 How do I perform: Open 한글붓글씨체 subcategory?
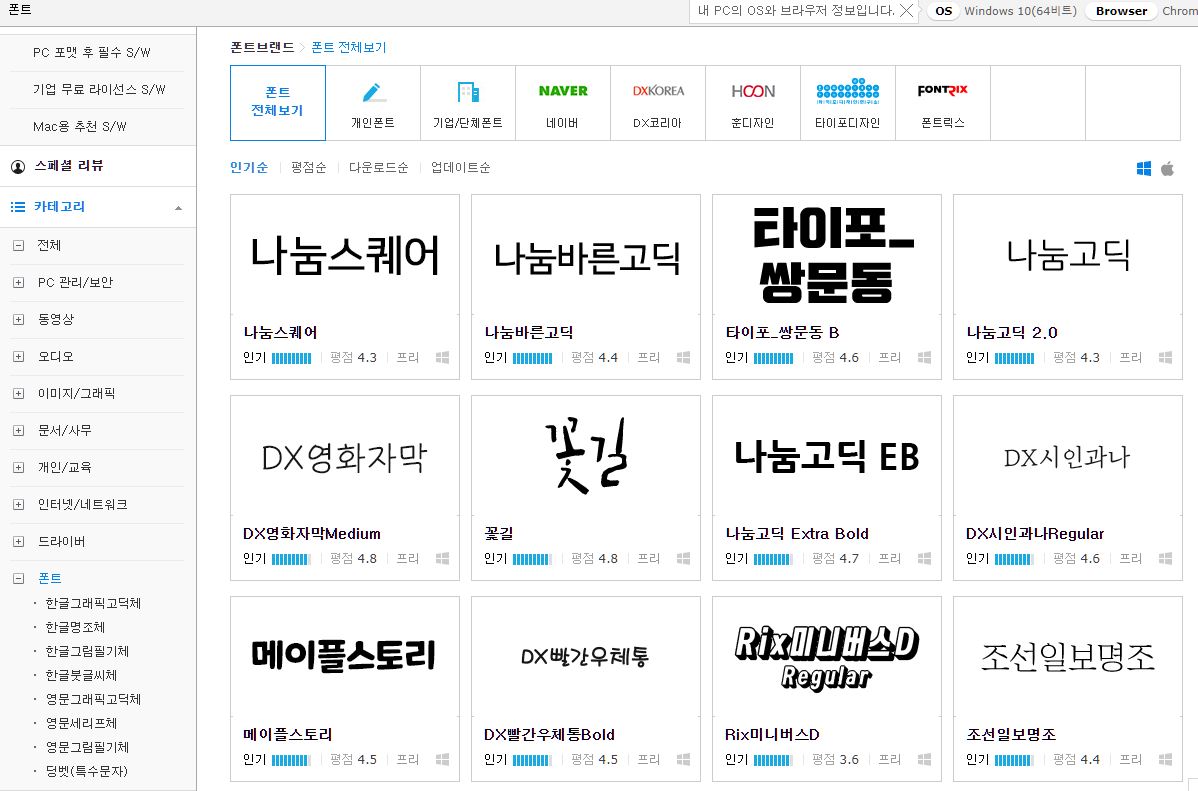click(x=81, y=676)
